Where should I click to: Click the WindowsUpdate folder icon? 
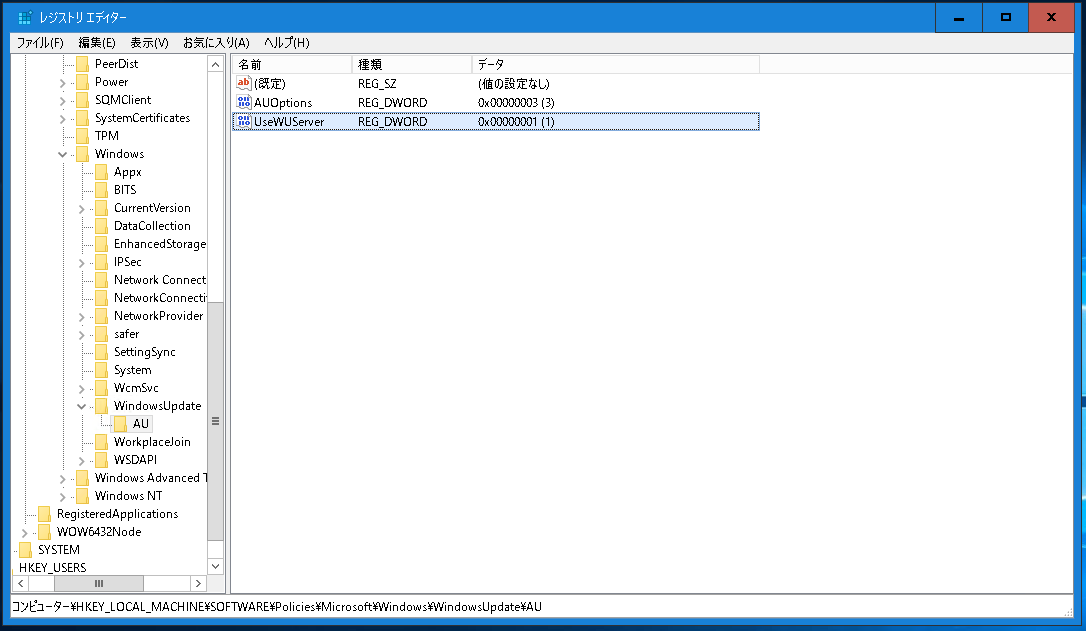coord(101,405)
